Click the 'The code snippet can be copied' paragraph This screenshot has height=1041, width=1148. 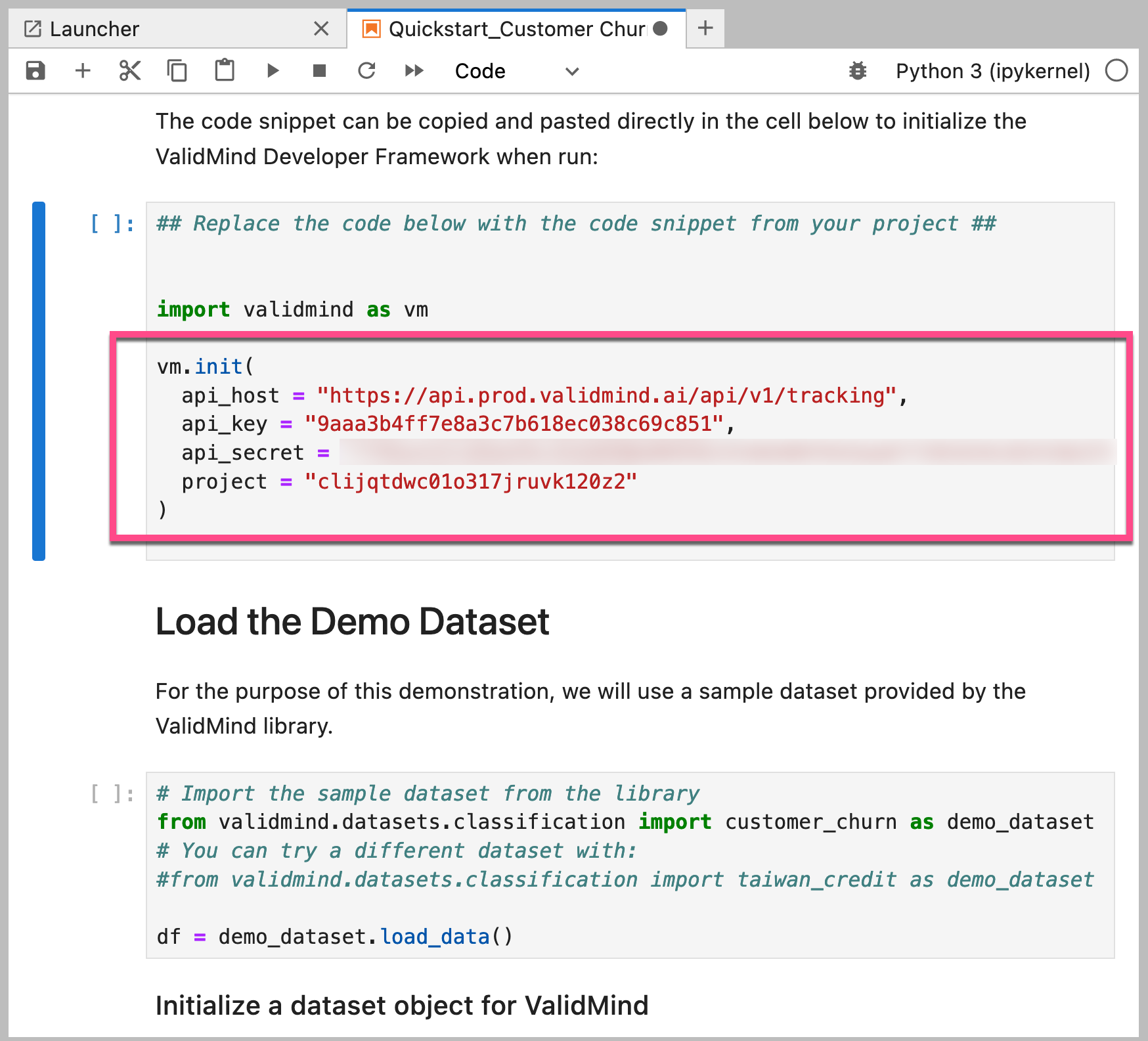[x=591, y=139]
